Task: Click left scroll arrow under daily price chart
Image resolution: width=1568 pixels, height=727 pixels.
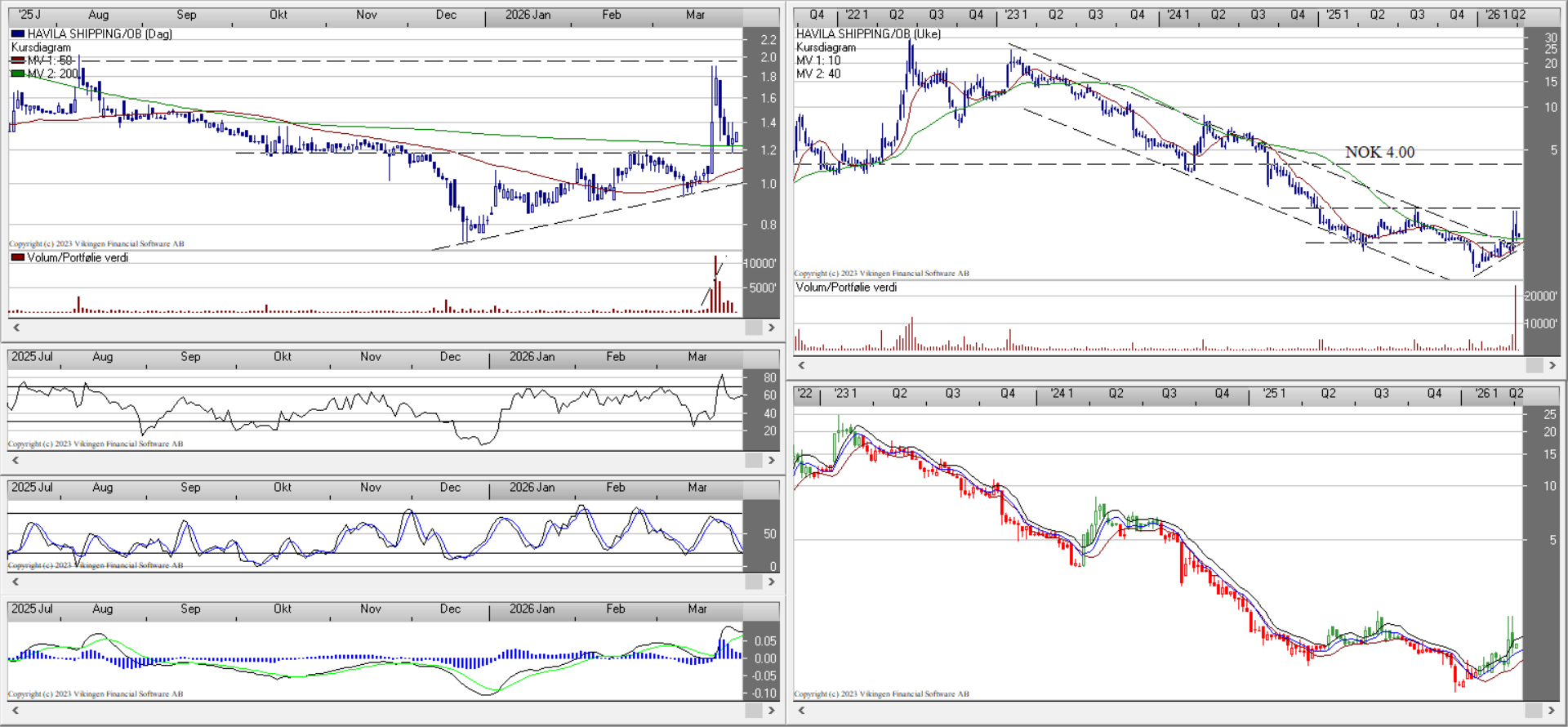Action: [16, 328]
